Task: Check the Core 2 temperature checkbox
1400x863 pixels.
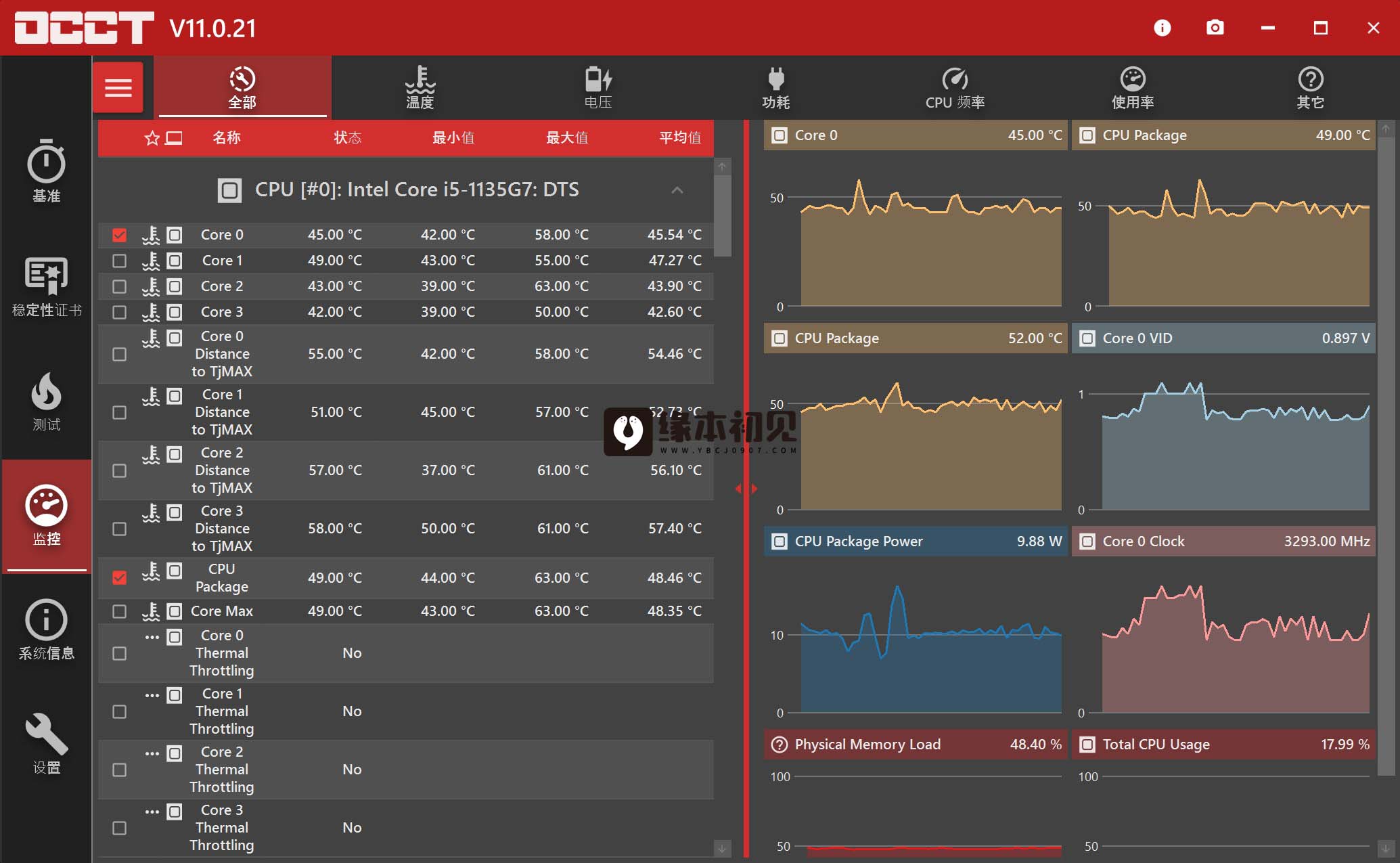Action: [119, 286]
